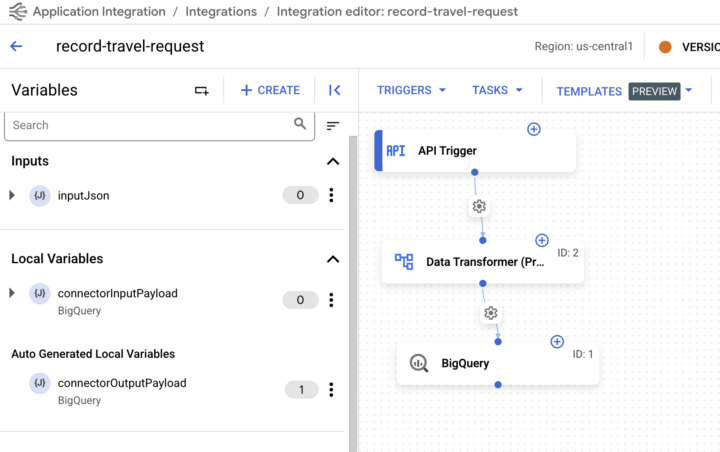The width and height of the screenshot is (720, 452).
Task: Click usage count 0 of inputJson
Action: 300,195
